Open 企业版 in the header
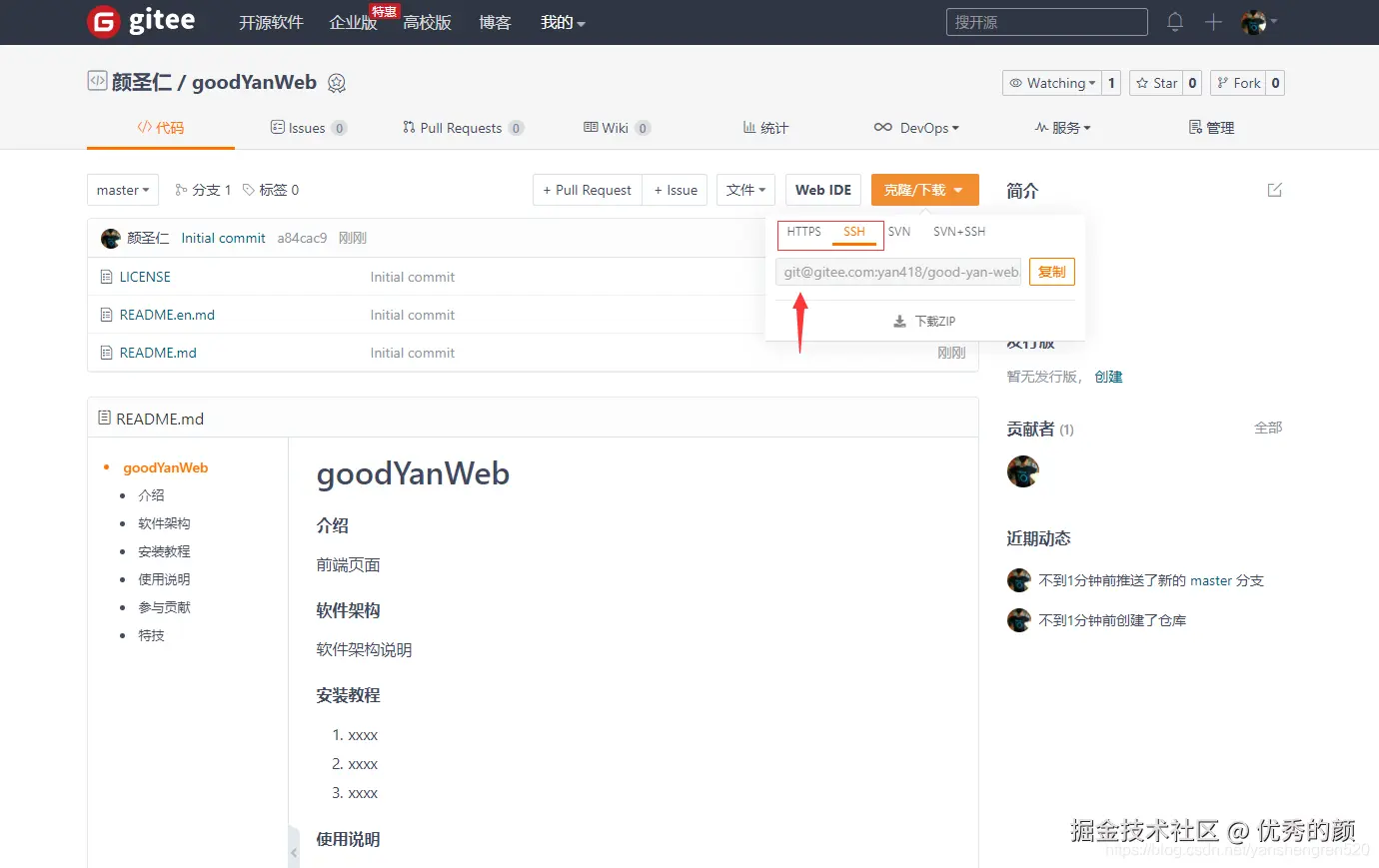Screen dimensions: 1379x868 pos(353,22)
